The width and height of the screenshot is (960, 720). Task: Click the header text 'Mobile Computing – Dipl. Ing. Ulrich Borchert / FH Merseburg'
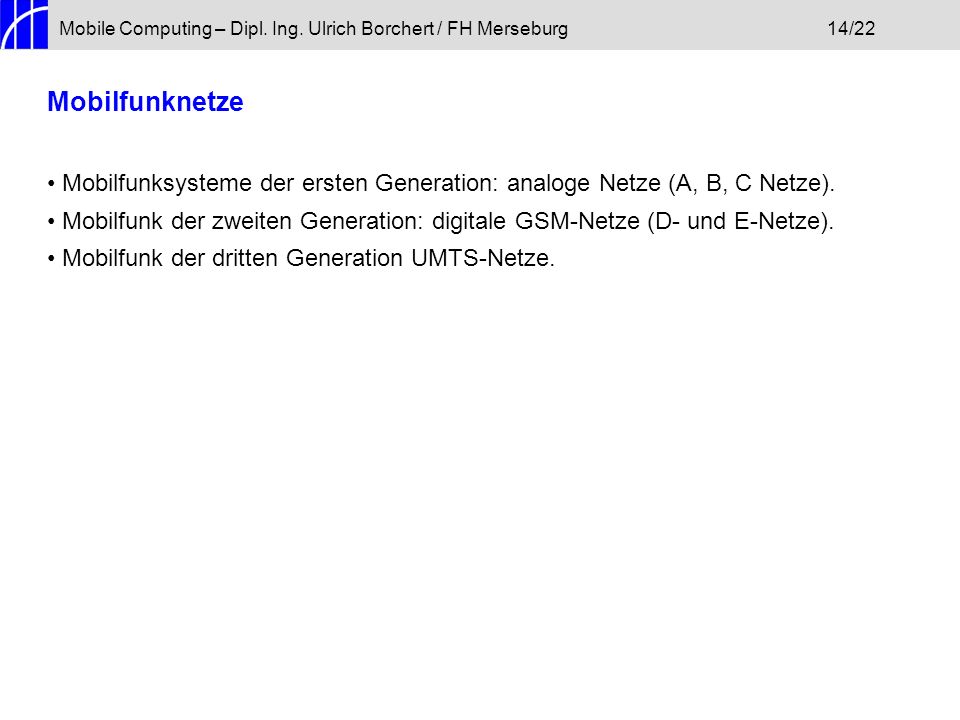click(x=313, y=29)
